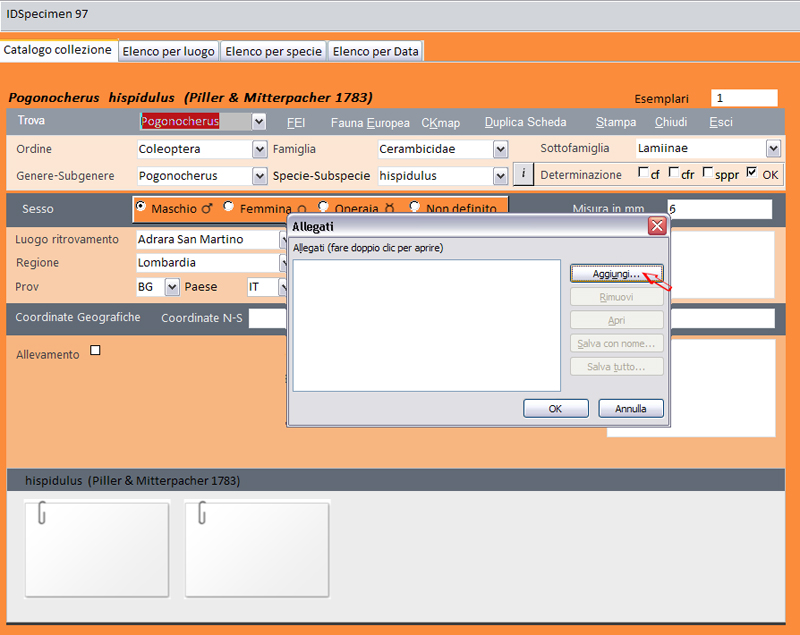This screenshot has width=800, height=635.
Task: Select the Maschio radio button
Action: click(x=141, y=207)
